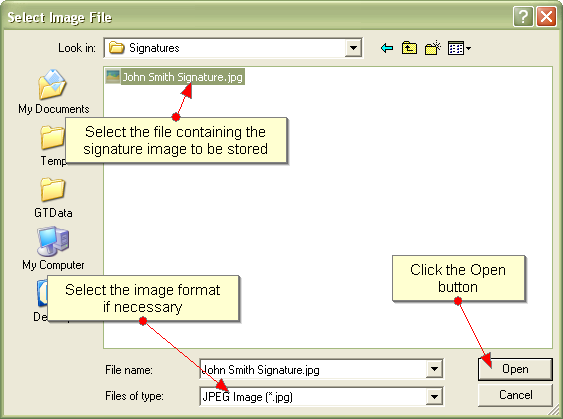Expand the File name dropdown arrow

434,369
